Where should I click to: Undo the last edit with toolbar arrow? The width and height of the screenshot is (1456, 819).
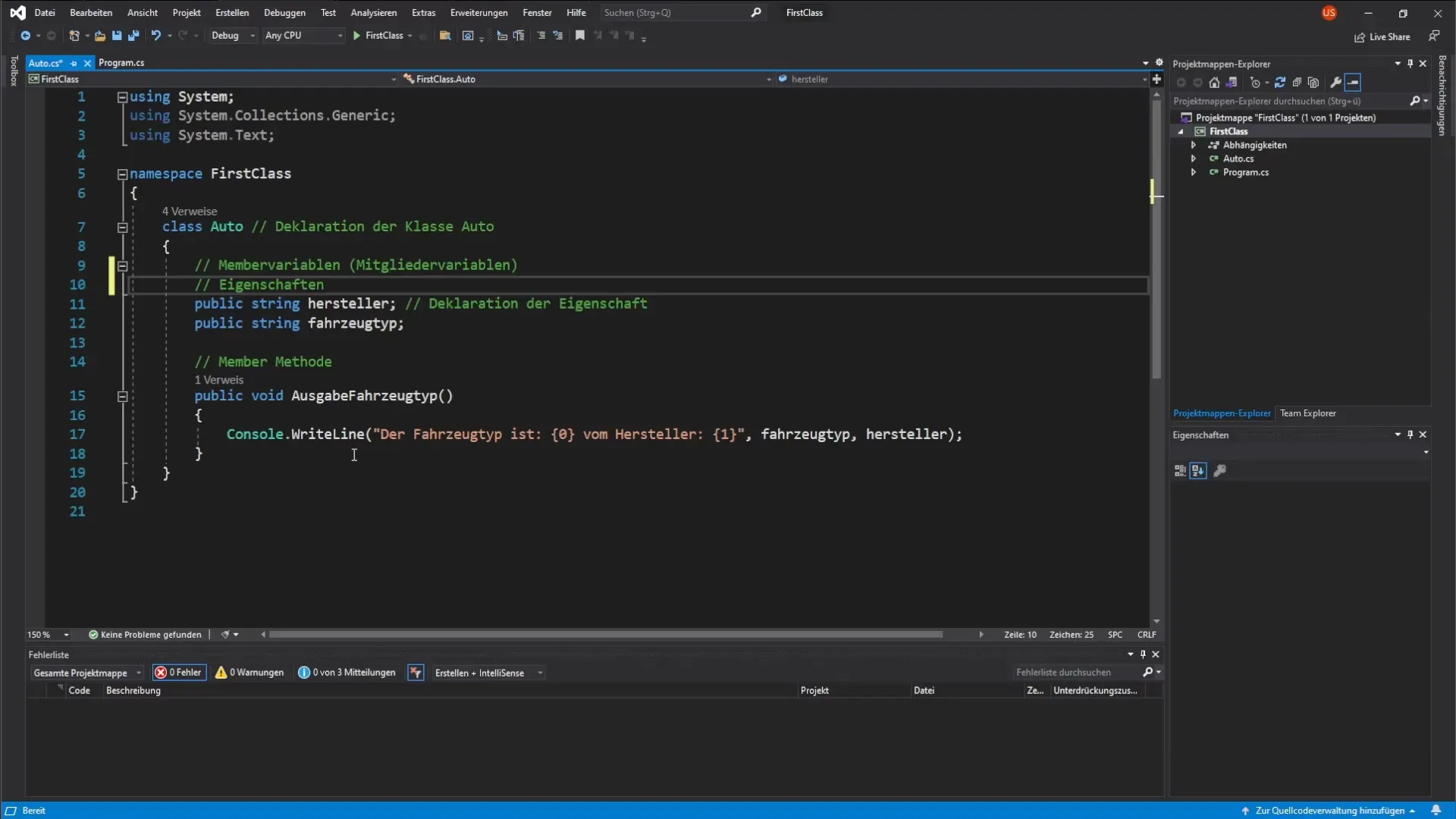(x=156, y=36)
